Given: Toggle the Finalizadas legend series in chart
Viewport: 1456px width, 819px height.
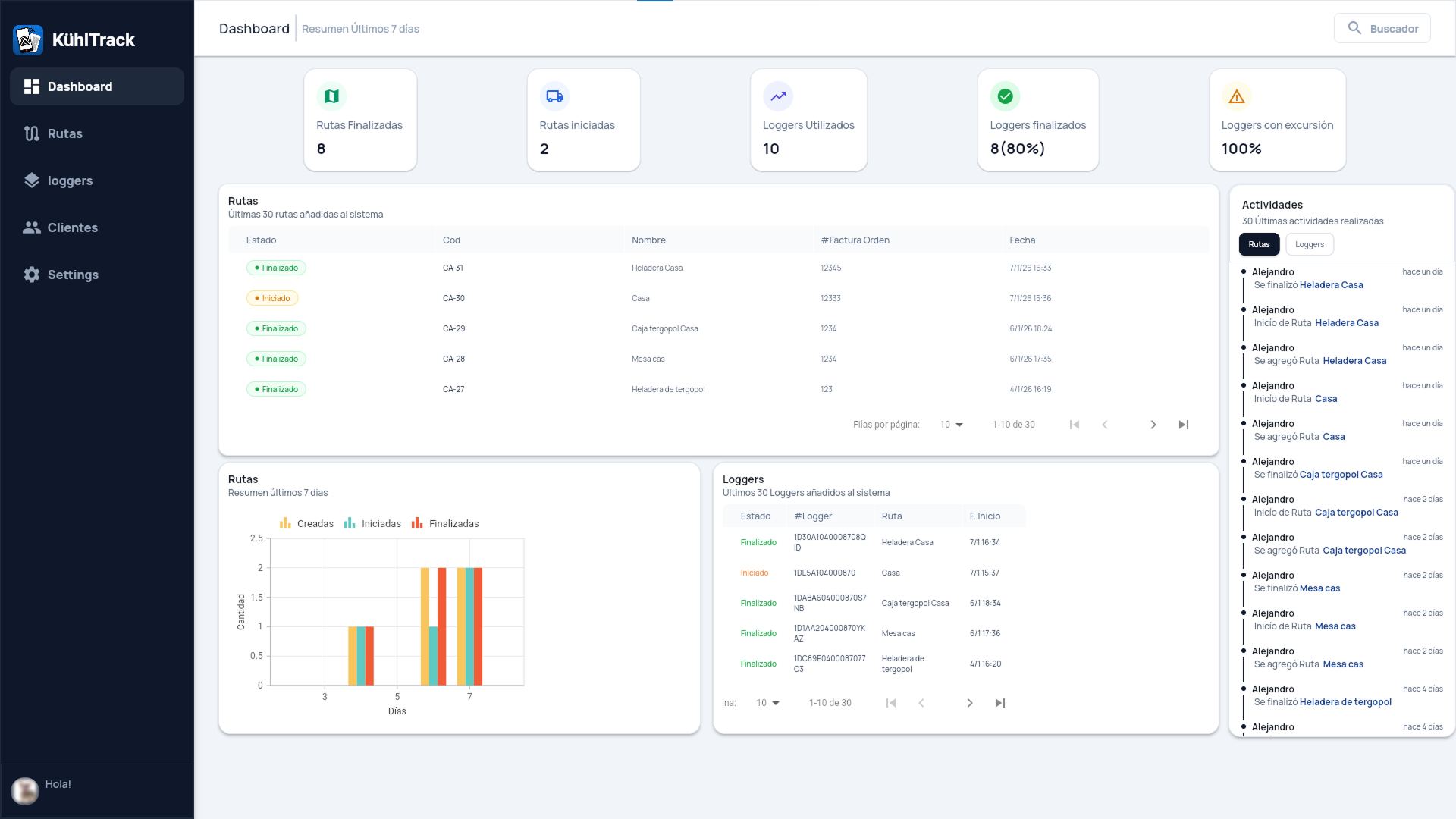Looking at the screenshot, I should [x=445, y=523].
